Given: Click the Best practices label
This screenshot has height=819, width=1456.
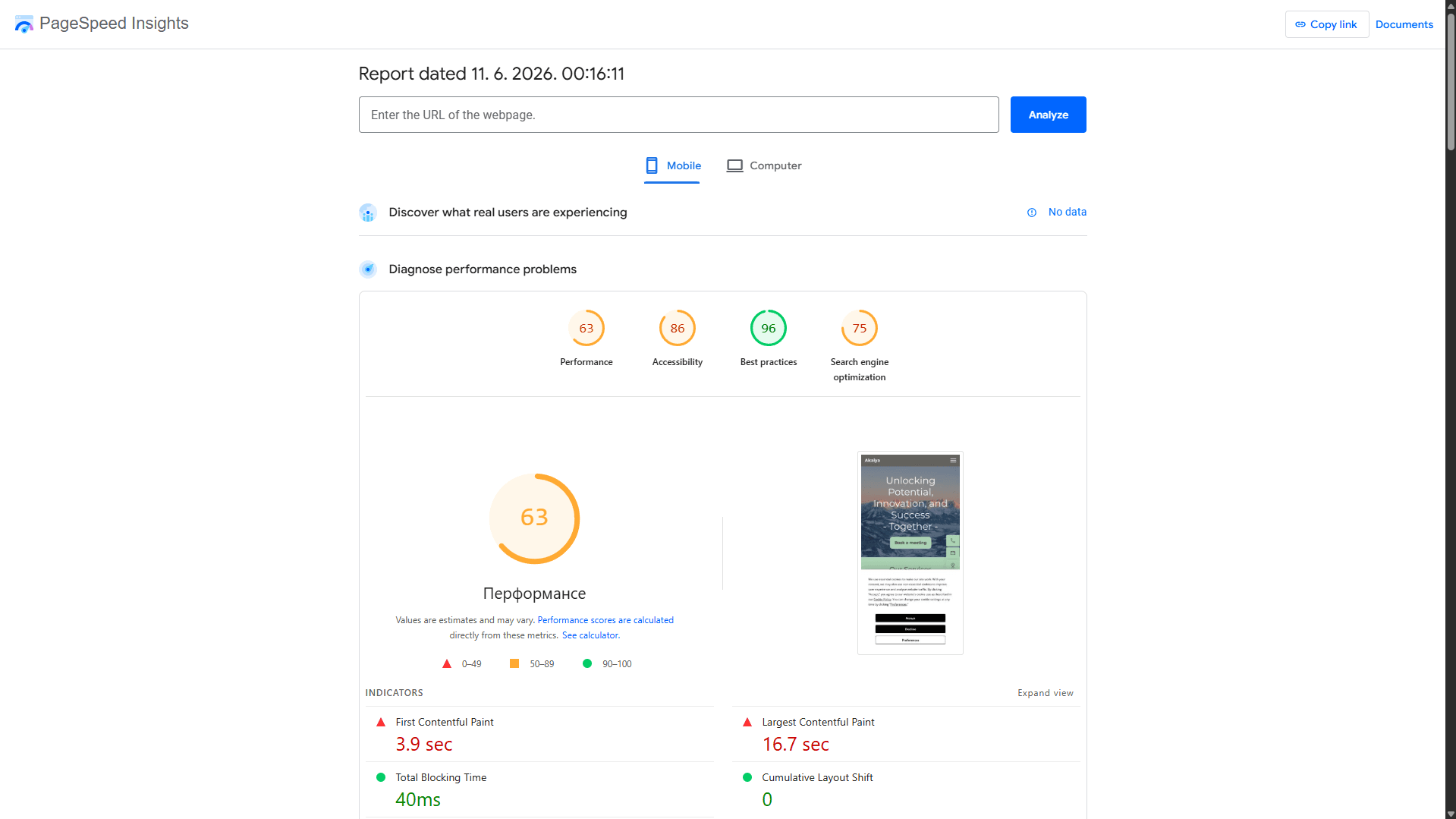Looking at the screenshot, I should tap(769, 362).
